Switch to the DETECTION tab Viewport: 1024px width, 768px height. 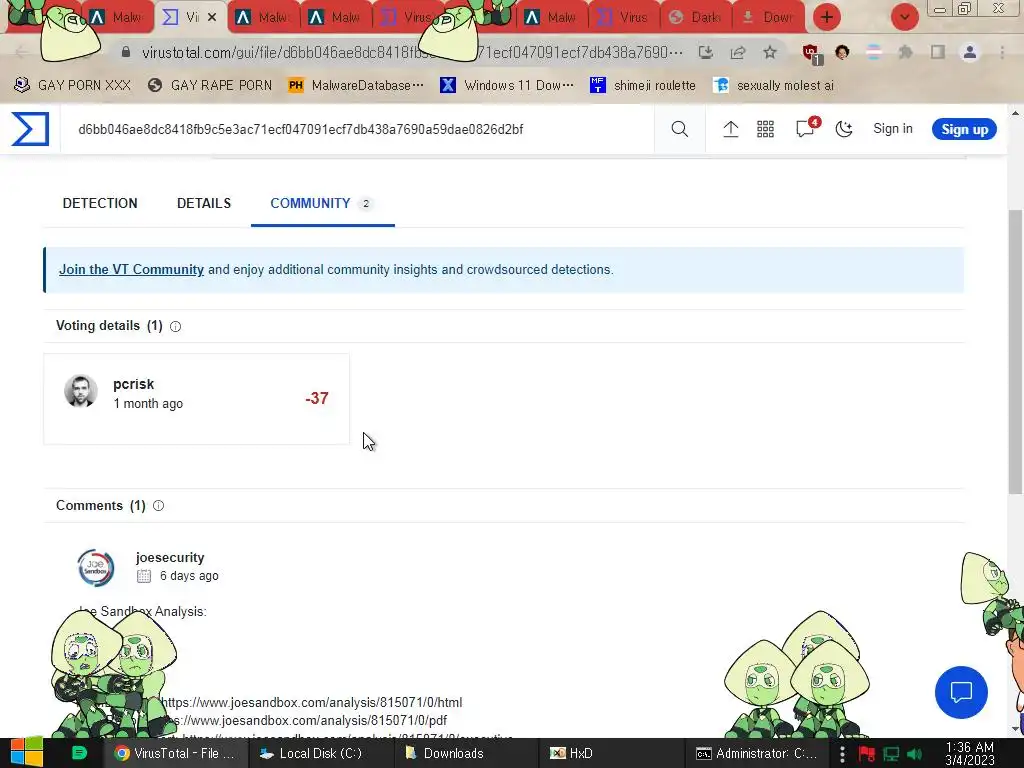[x=100, y=203]
